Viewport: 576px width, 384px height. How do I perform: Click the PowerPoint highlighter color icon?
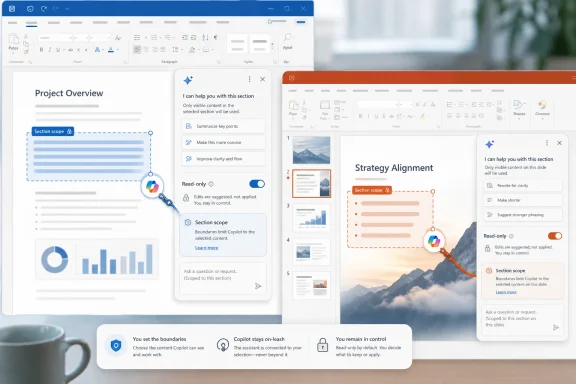(x=423, y=116)
